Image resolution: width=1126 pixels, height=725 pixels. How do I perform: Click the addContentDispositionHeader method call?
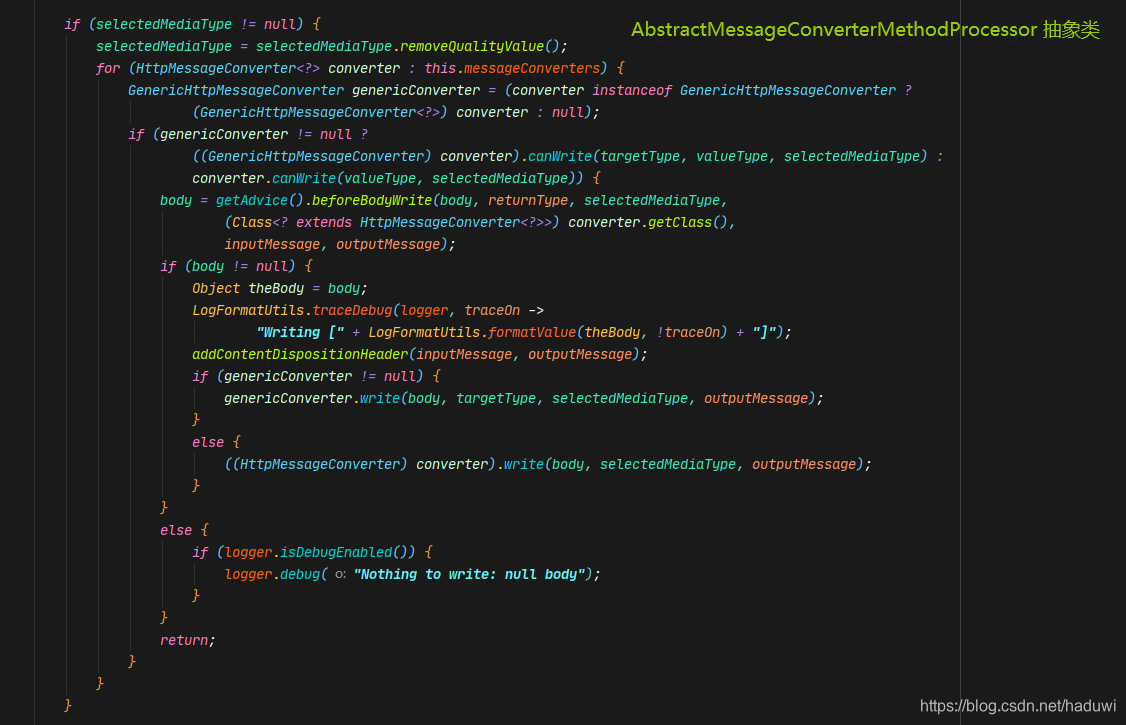(x=300, y=355)
